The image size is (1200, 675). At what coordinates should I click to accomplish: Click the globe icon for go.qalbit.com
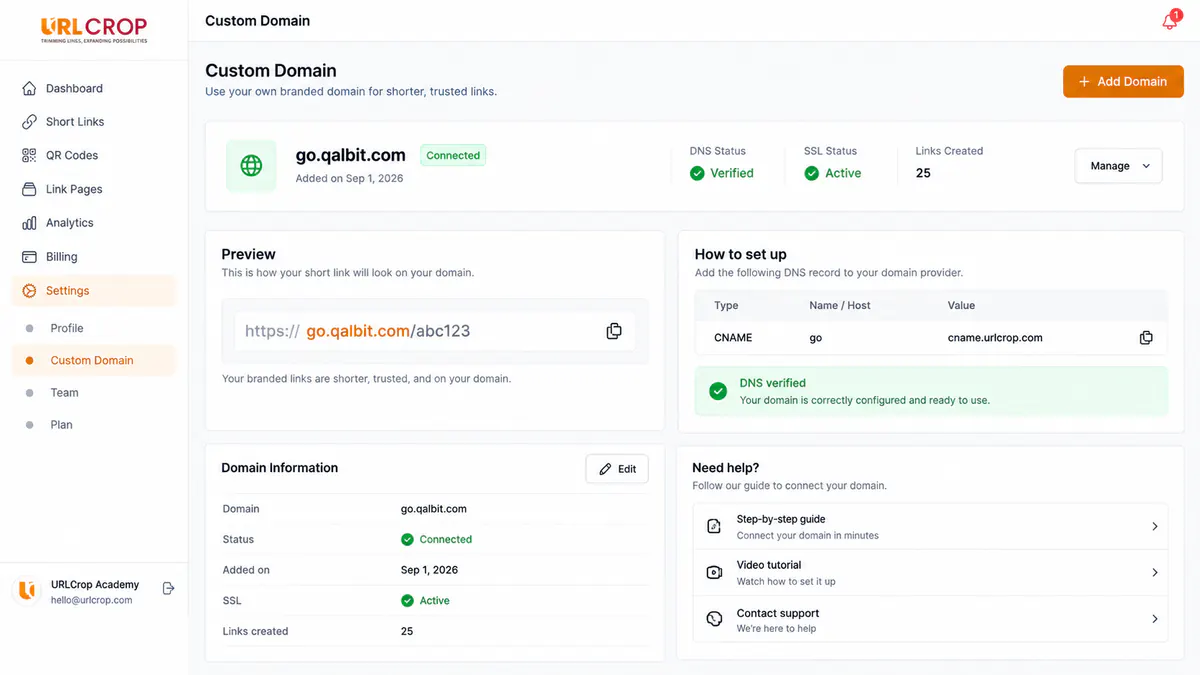(x=251, y=165)
